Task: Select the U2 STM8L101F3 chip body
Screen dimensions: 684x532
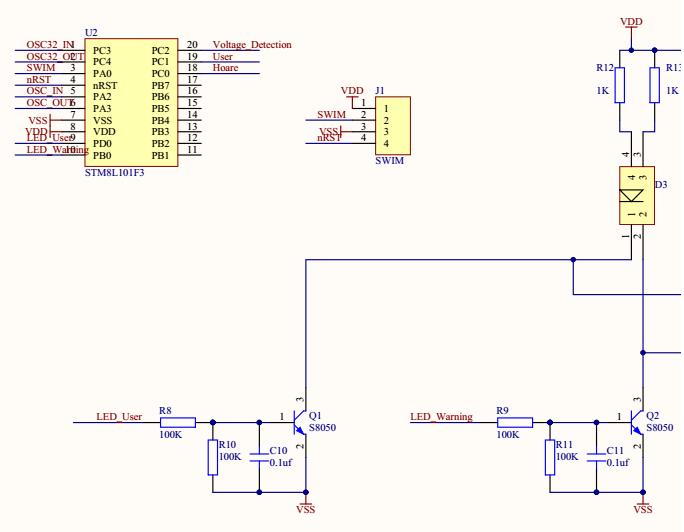Action: [131, 102]
